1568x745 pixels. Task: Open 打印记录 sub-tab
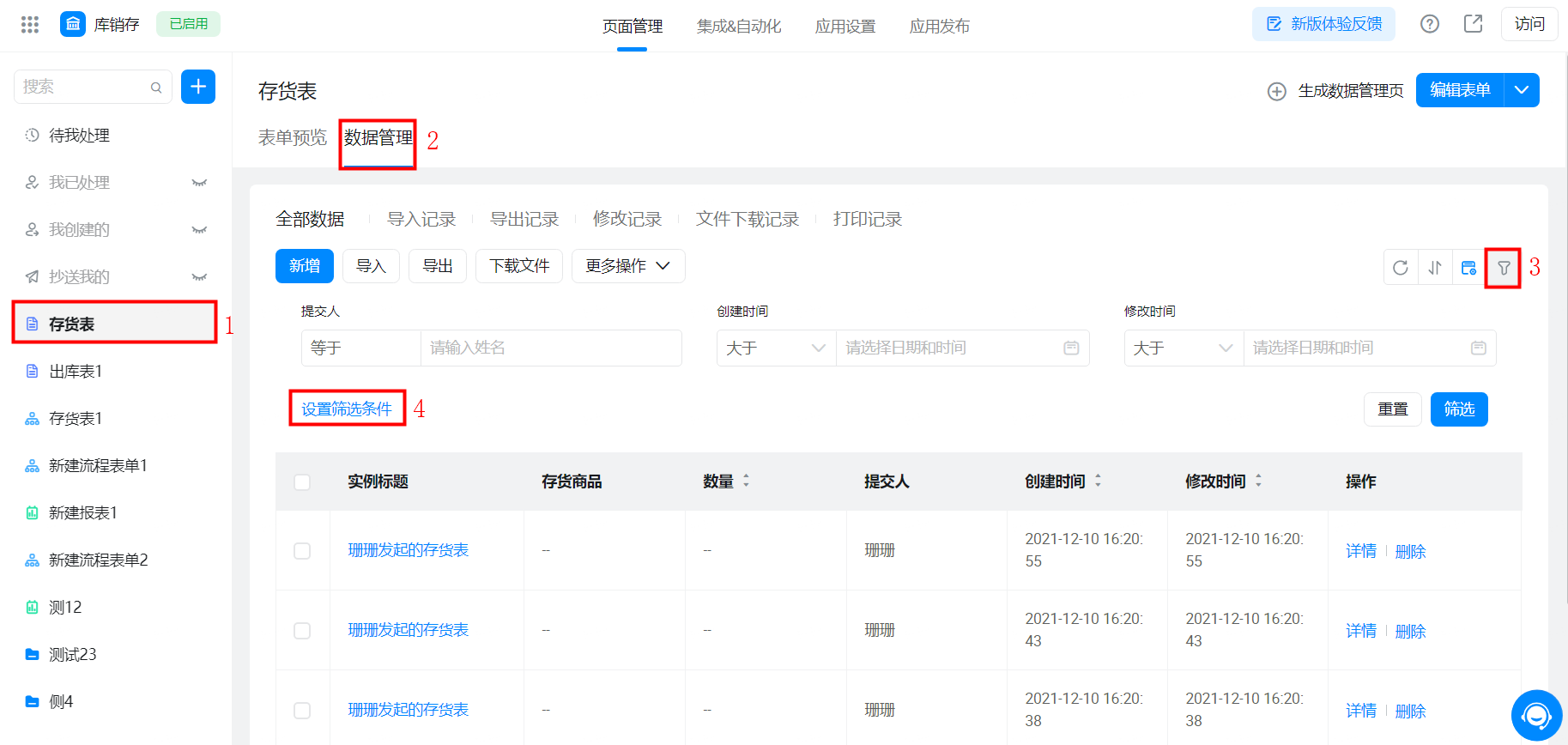click(868, 220)
